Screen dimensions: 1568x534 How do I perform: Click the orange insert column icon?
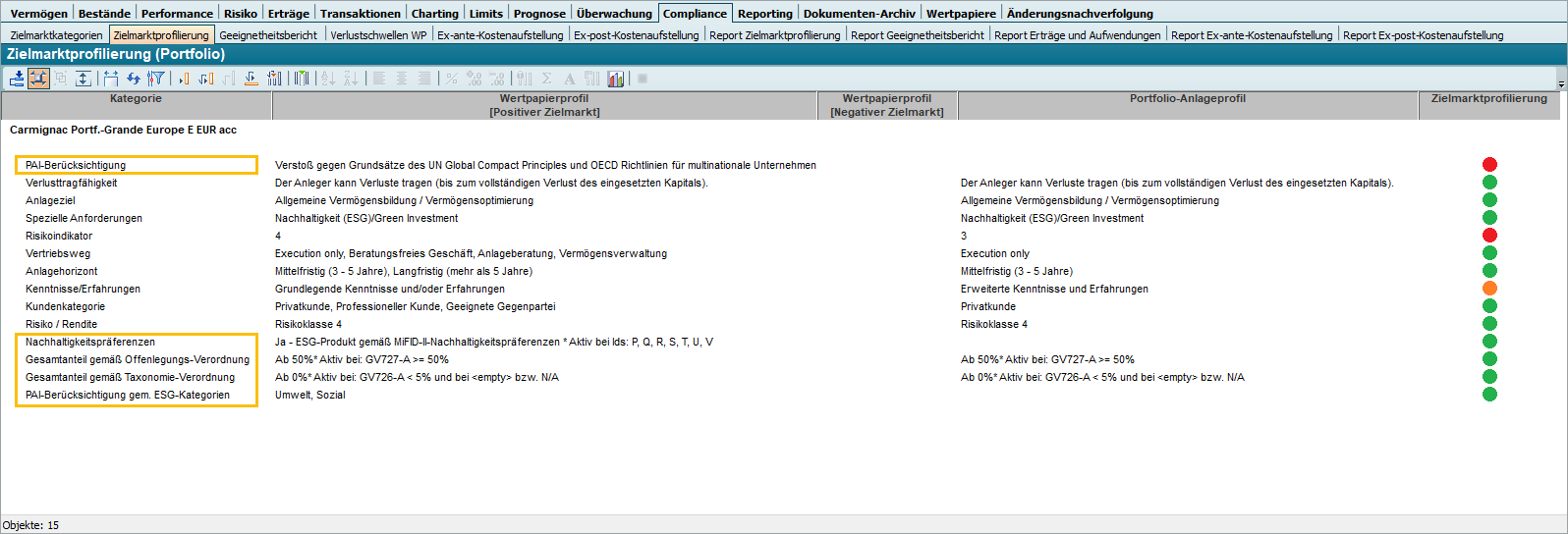(183, 79)
